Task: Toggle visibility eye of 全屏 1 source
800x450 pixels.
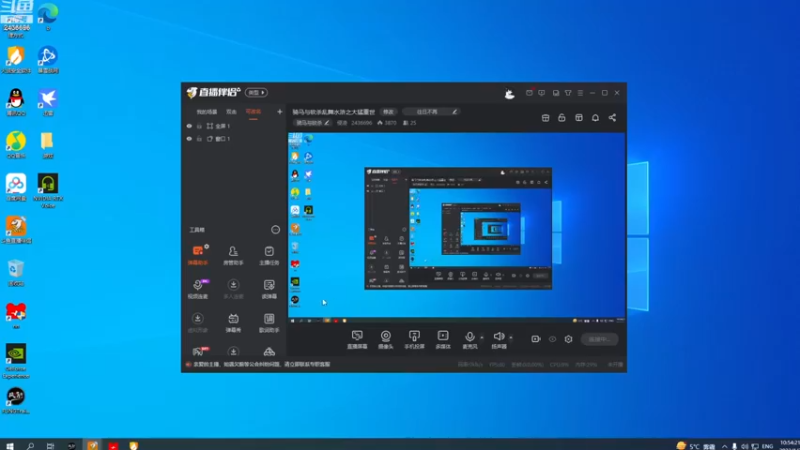Action: pos(189,126)
